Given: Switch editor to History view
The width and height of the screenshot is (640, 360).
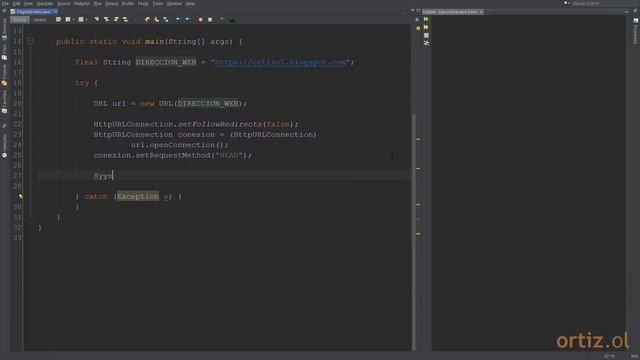Looking at the screenshot, I should click(x=40, y=20).
